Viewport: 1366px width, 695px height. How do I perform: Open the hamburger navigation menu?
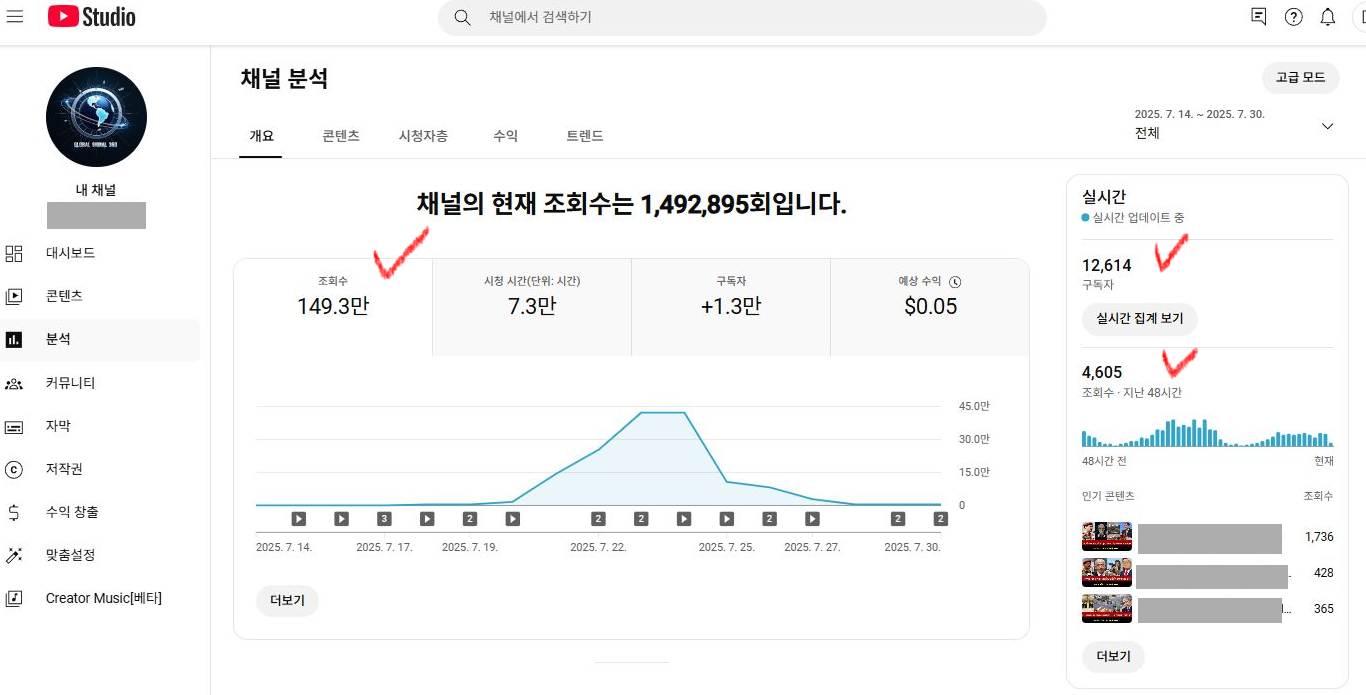coord(15,17)
